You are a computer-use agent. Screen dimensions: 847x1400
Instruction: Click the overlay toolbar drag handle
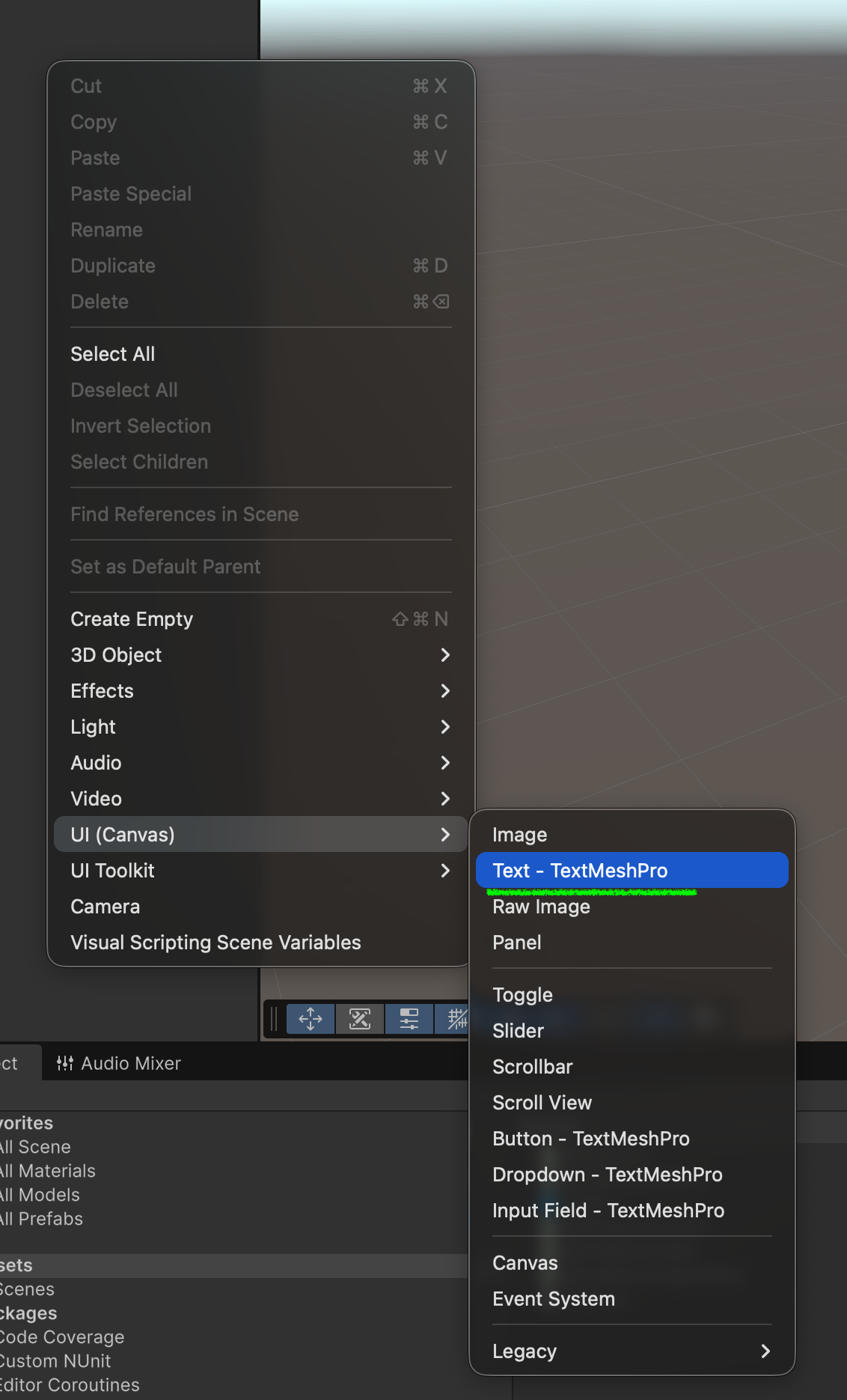[274, 1019]
